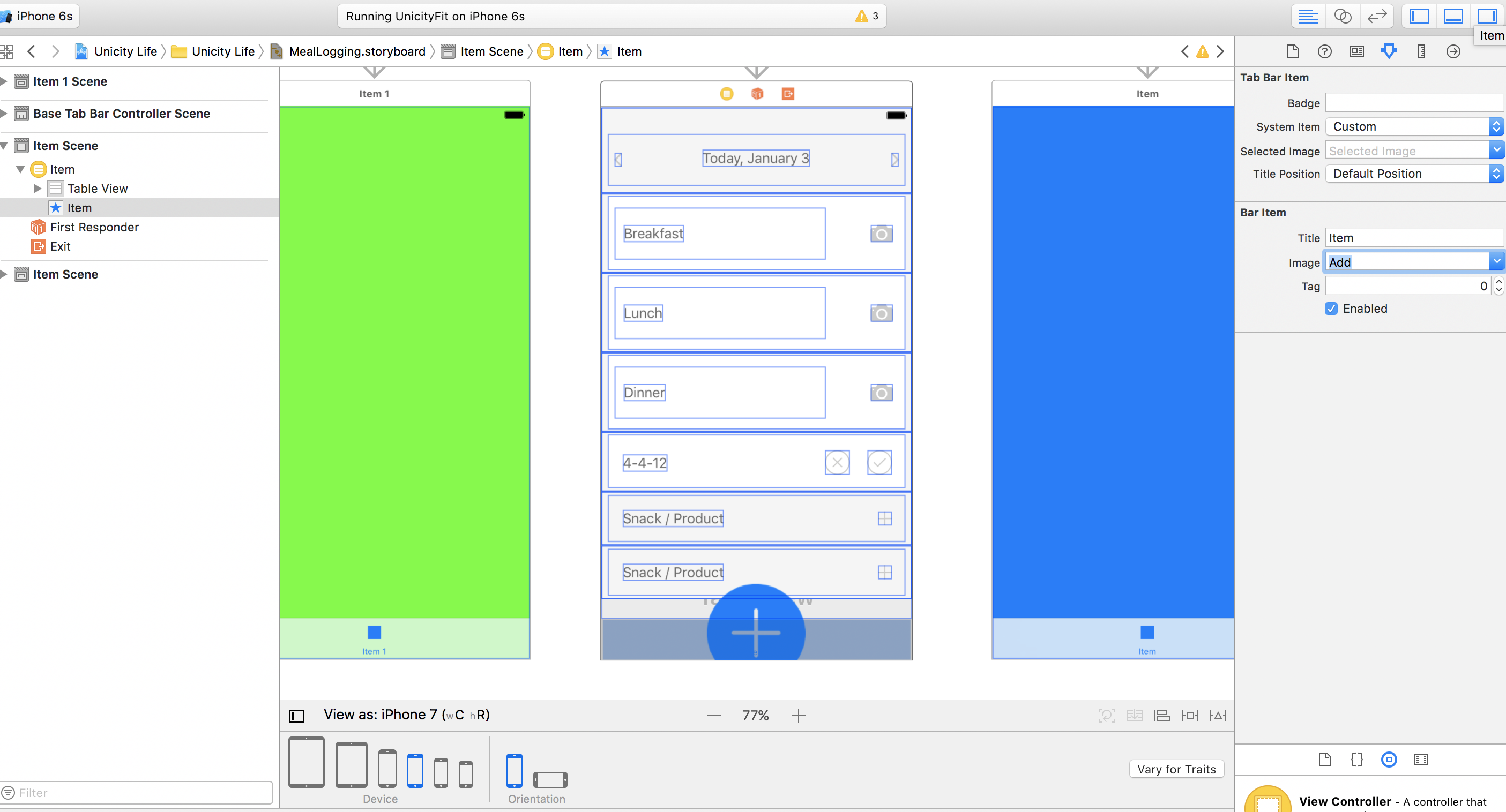Show the Object library
The height and width of the screenshot is (812, 1506).
point(1389,760)
